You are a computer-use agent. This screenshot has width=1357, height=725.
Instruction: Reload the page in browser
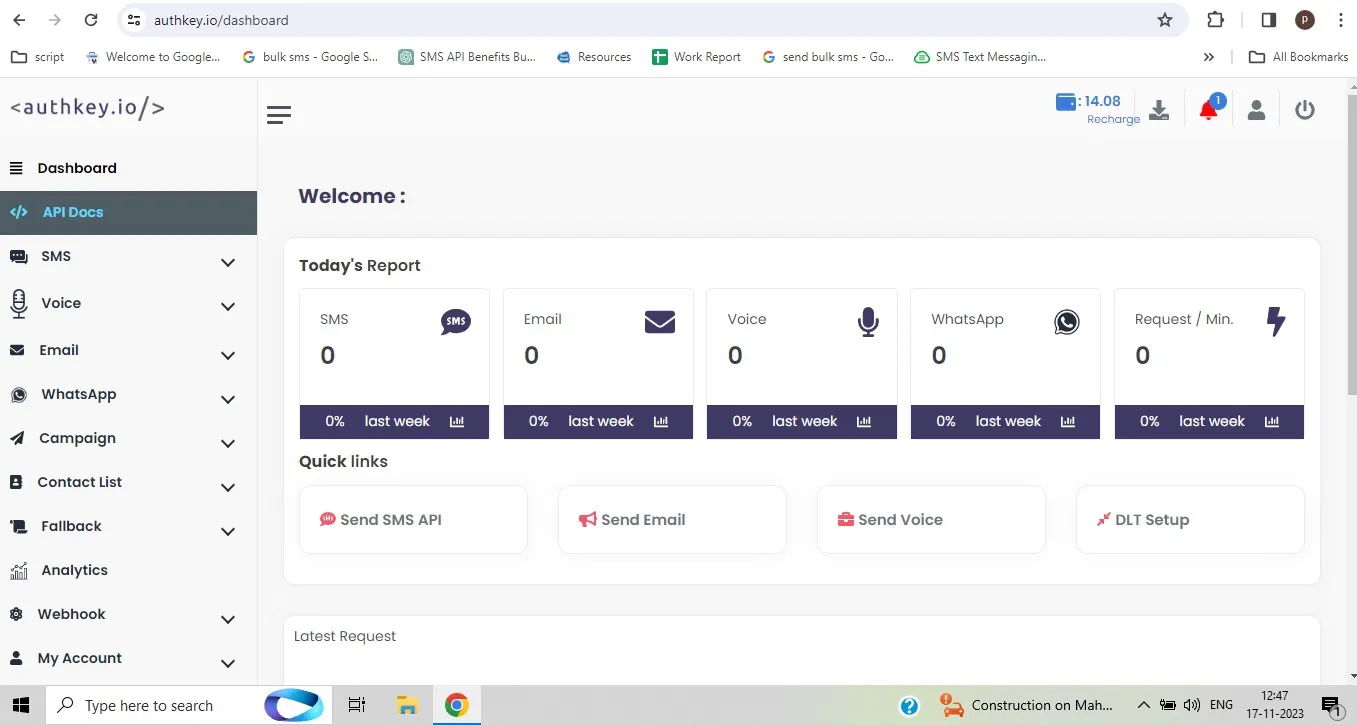91,20
